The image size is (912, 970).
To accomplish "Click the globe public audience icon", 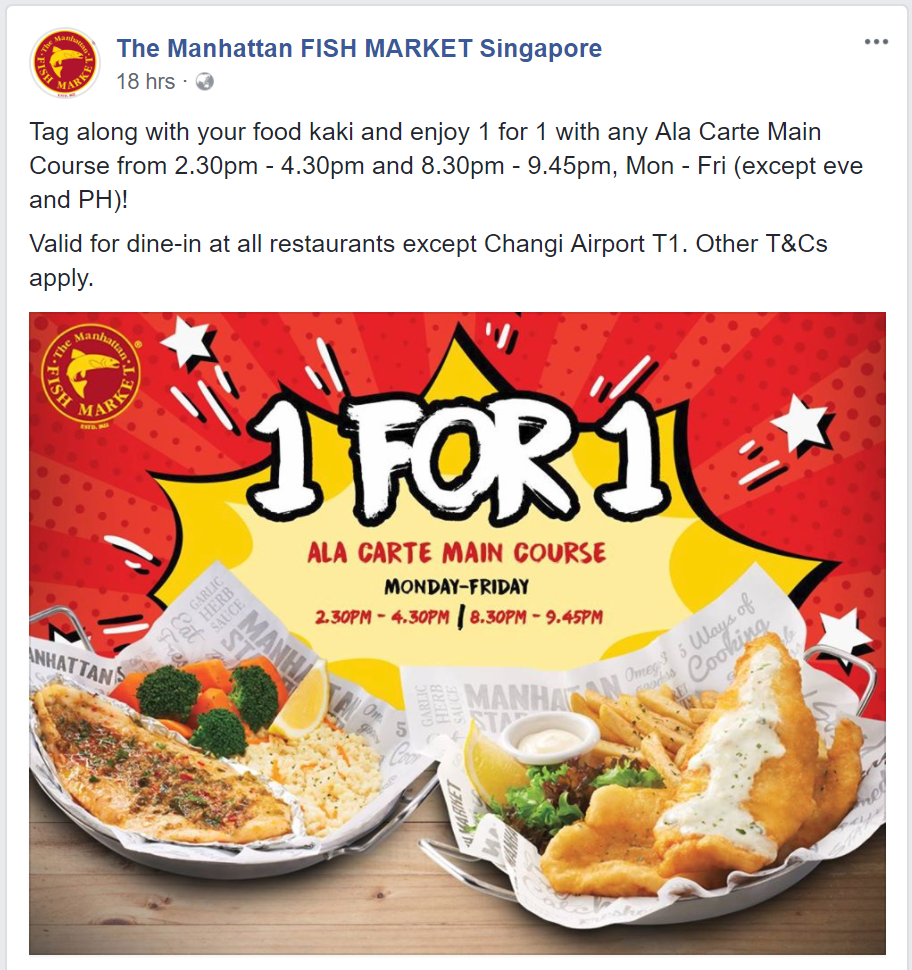I will (x=205, y=82).
